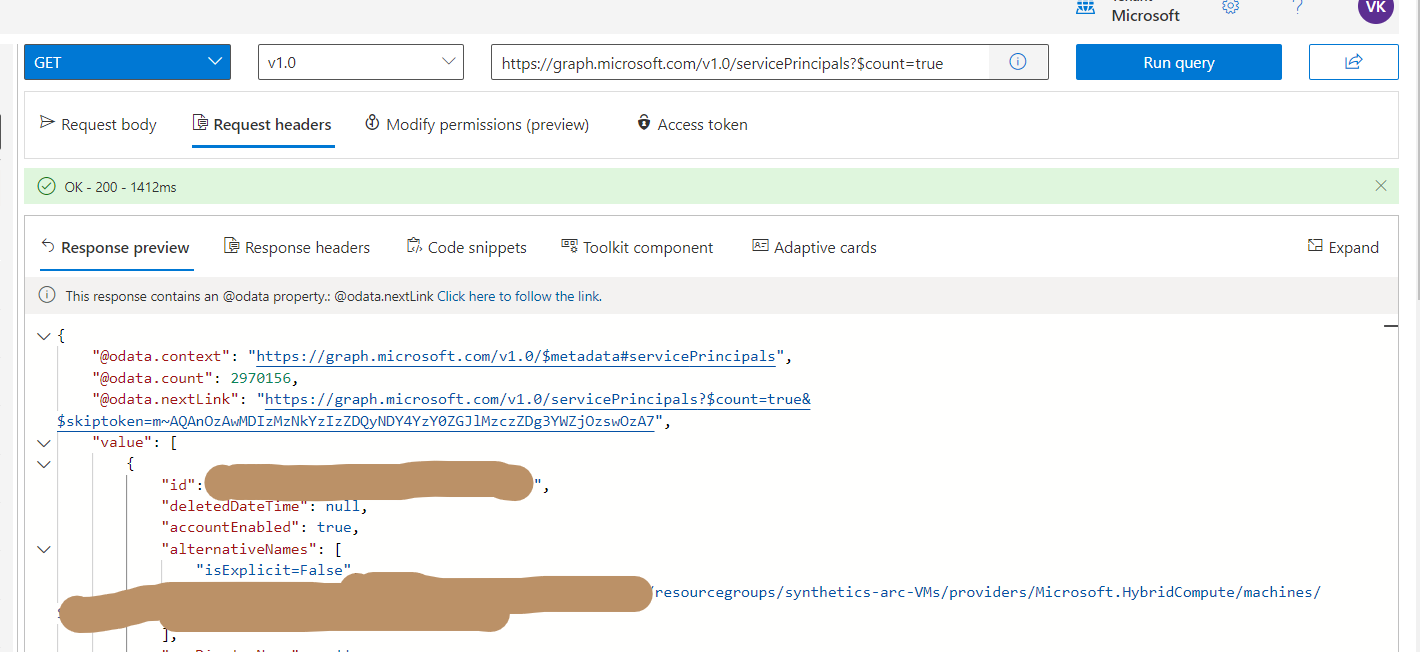Switch to the Code snippets tab
1420x652 pixels.
coord(466,247)
